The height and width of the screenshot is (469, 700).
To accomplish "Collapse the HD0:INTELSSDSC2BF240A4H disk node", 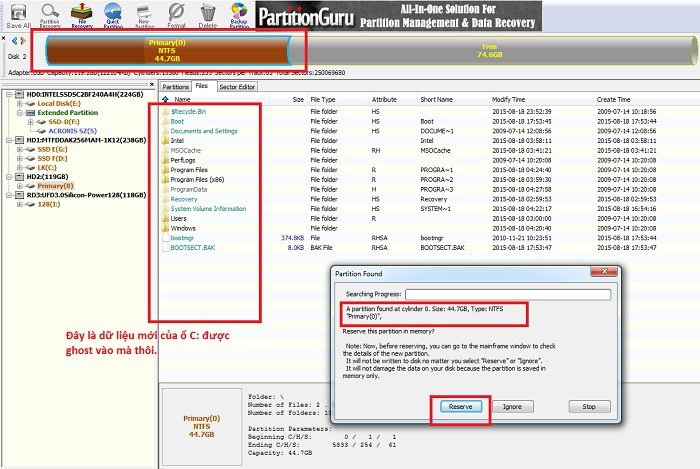I will click(x=9, y=94).
